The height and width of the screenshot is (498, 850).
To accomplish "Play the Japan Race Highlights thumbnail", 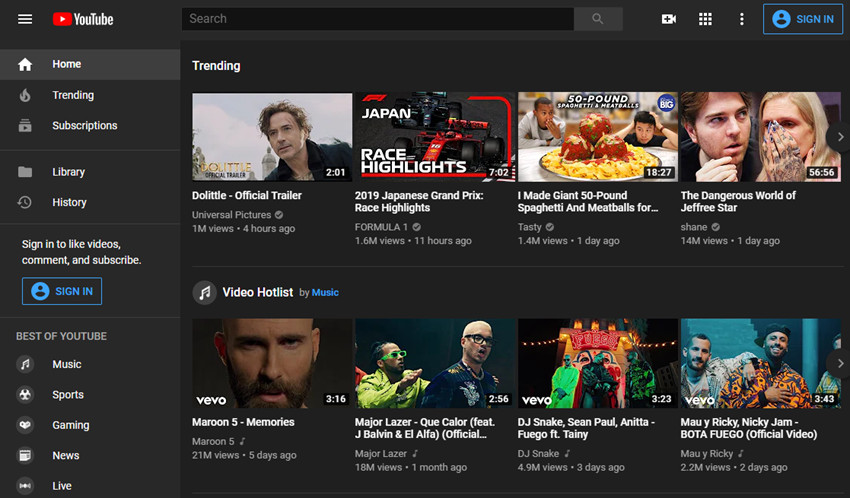I will (435, 137).
